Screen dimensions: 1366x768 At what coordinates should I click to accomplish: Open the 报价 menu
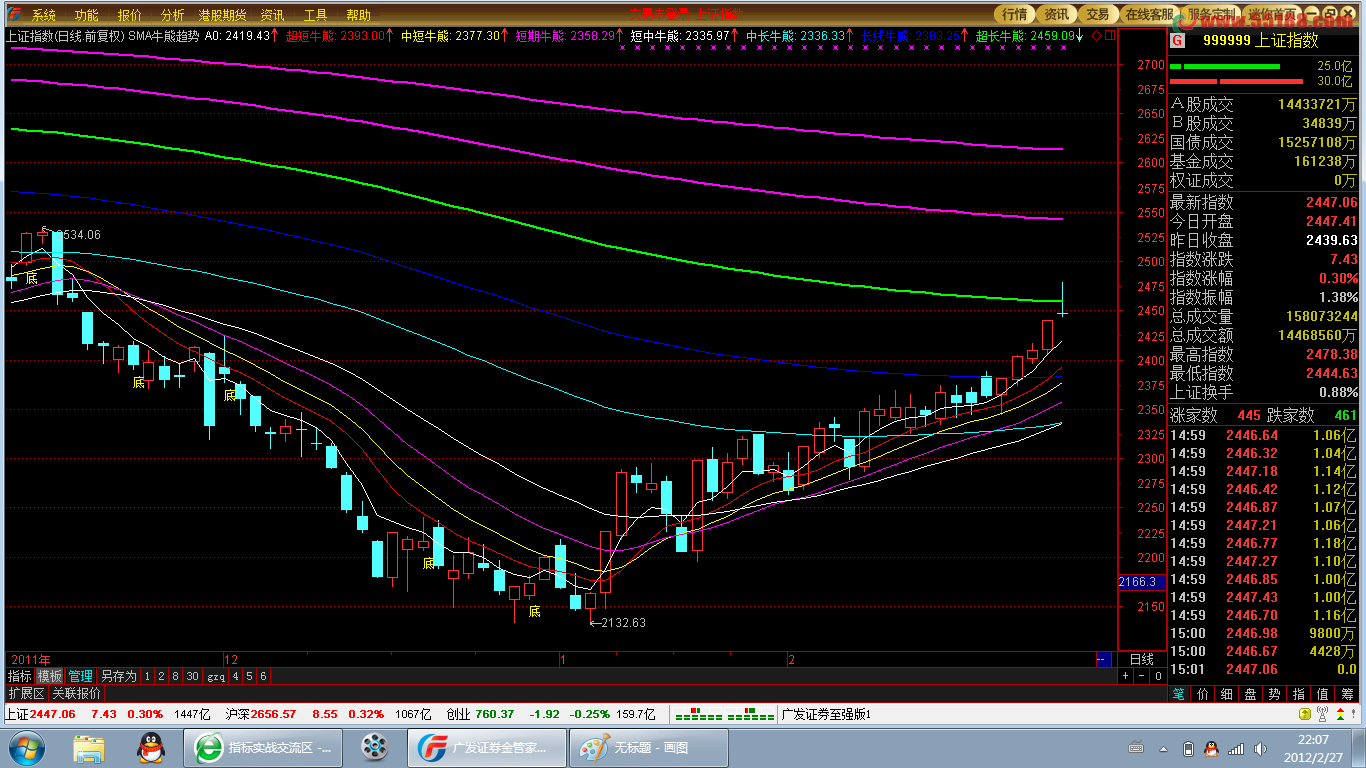[130, 15]
